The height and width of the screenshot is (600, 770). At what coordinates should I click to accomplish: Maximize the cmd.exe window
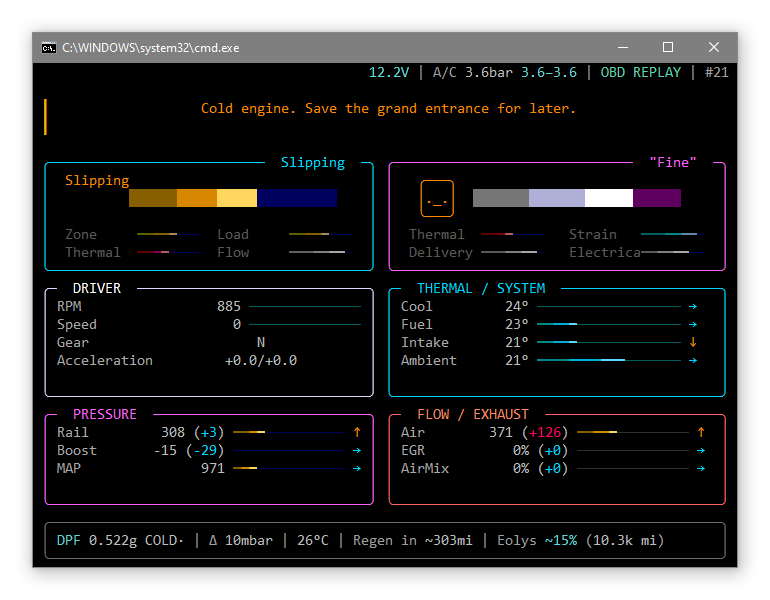668,48
